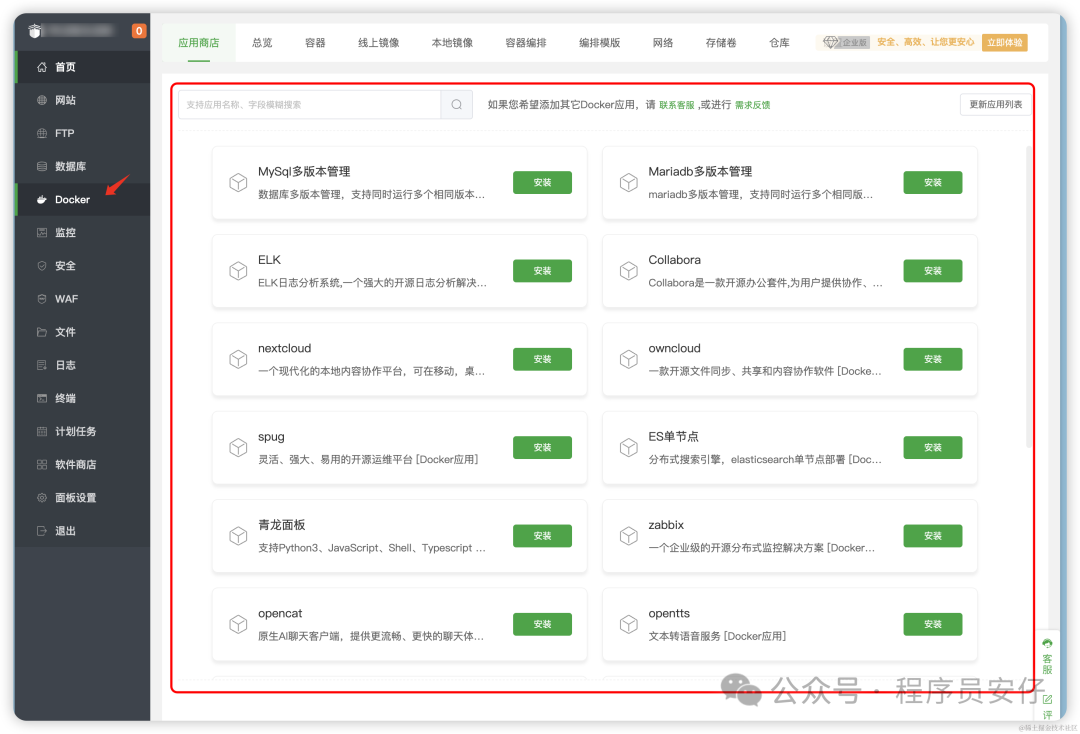
Task: Click the 立即体验 button
Action: pos(1005,42)
